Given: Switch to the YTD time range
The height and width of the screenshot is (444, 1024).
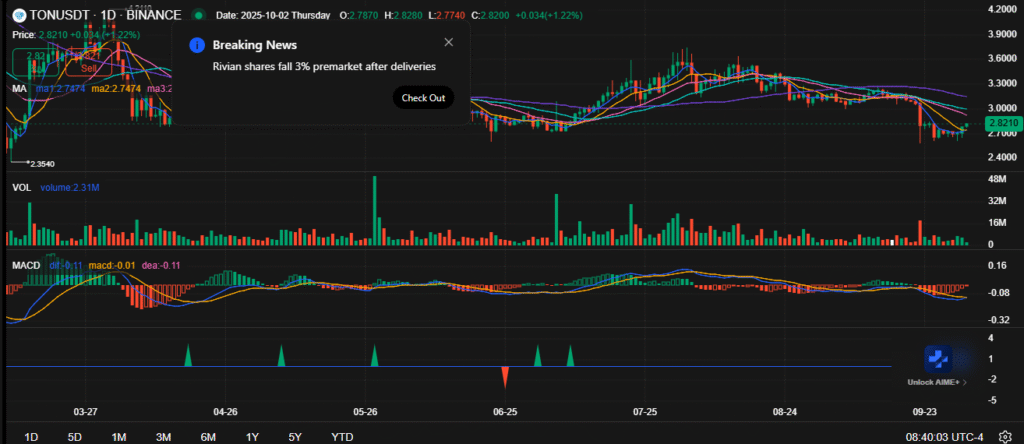Looking at the screenshot, I should 342,437.
